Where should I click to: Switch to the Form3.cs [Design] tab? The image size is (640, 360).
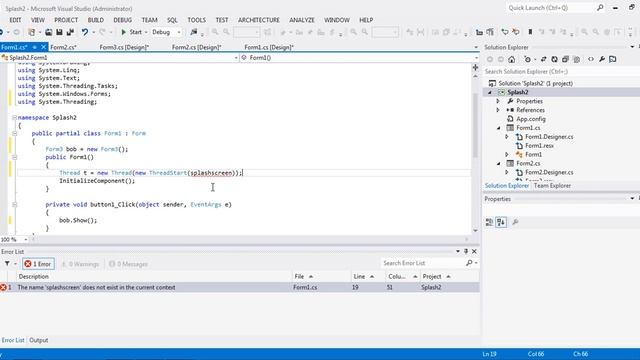[x=124, y=47]
